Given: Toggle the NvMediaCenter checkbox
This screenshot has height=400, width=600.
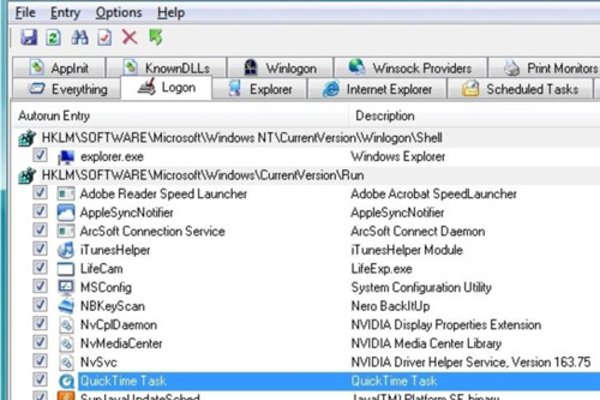Looking at the screenshot, I should pyautogui.click(x=40, y=342).
